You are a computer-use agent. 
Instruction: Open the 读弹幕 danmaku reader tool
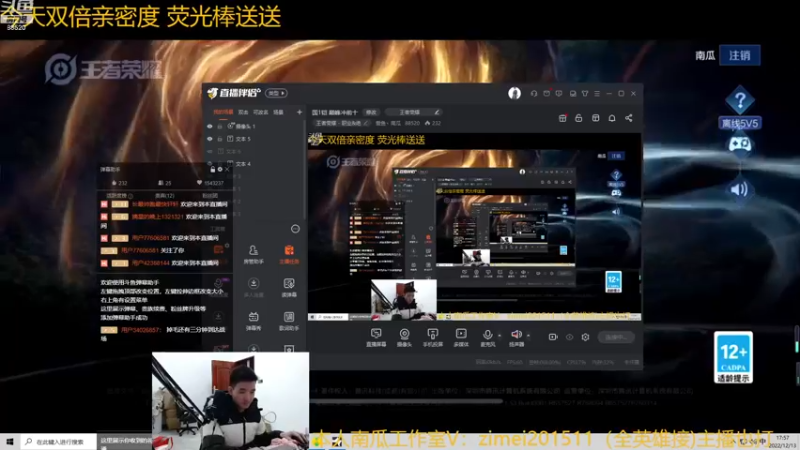pos(289,288)
